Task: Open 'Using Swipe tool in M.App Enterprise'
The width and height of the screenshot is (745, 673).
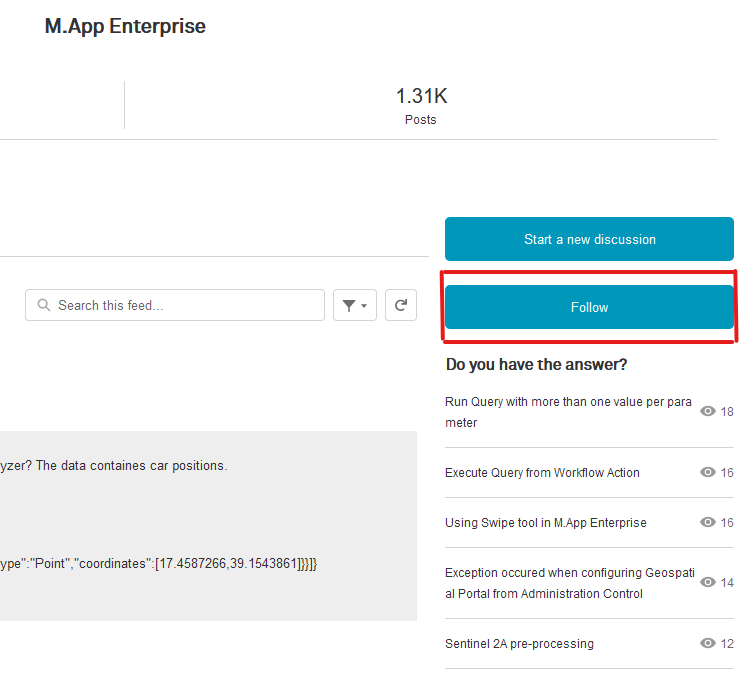Action: 545,523
